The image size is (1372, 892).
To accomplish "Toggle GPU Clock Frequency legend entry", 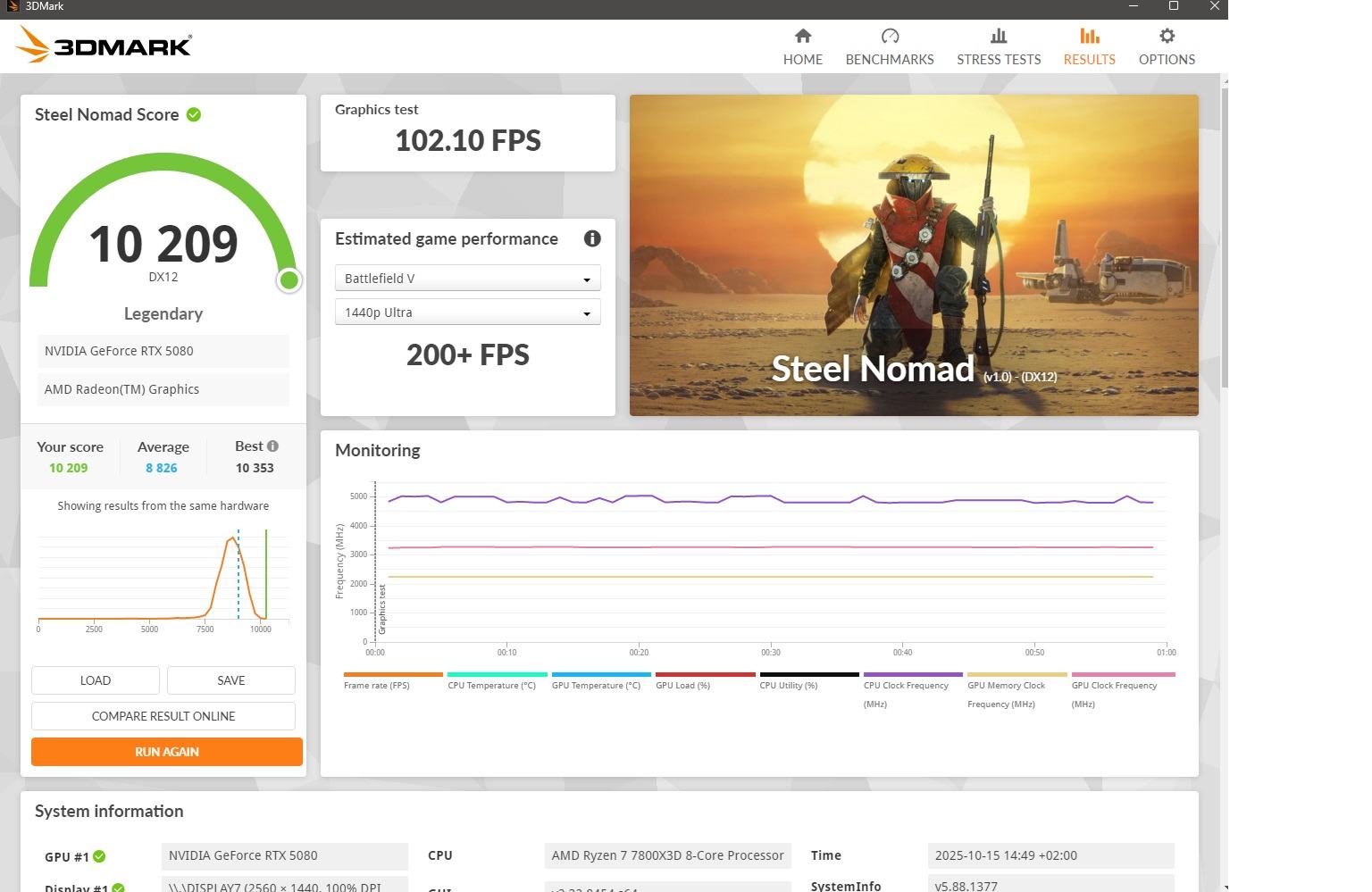I will [1122, 691].
